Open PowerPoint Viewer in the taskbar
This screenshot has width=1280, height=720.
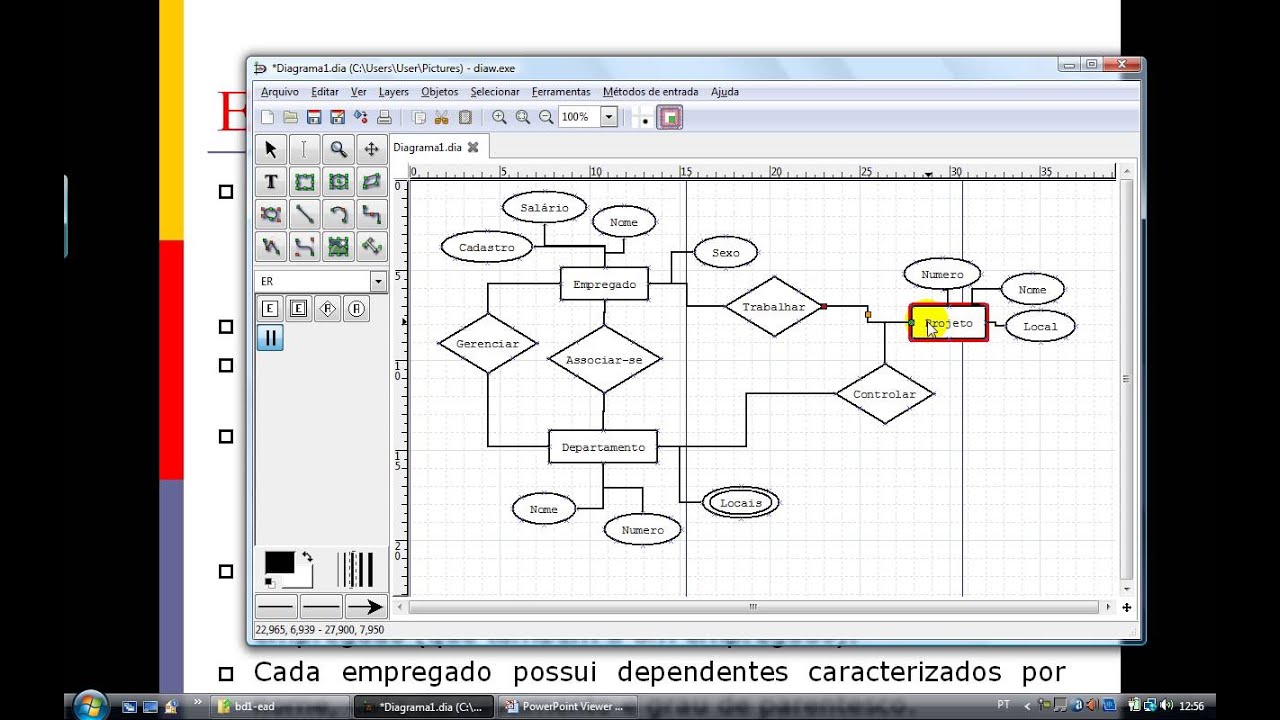coord(566,706)
